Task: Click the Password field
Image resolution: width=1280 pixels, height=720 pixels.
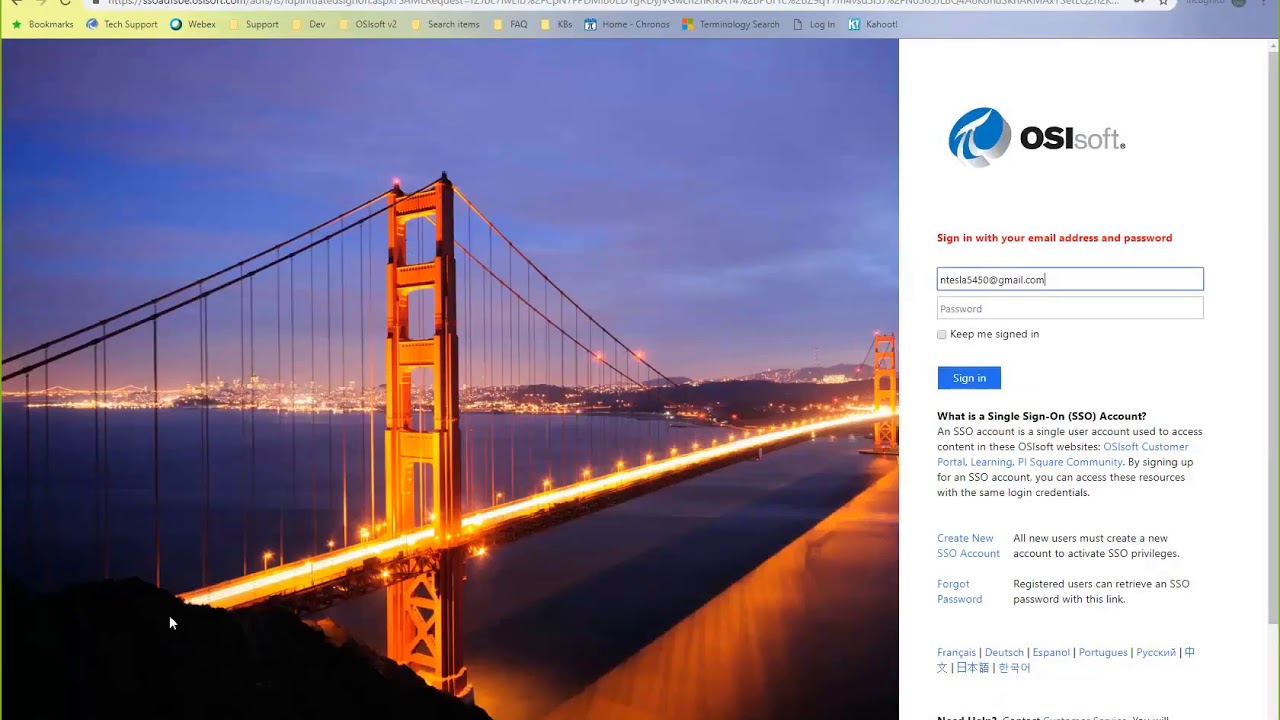Action: (1070, 308)
